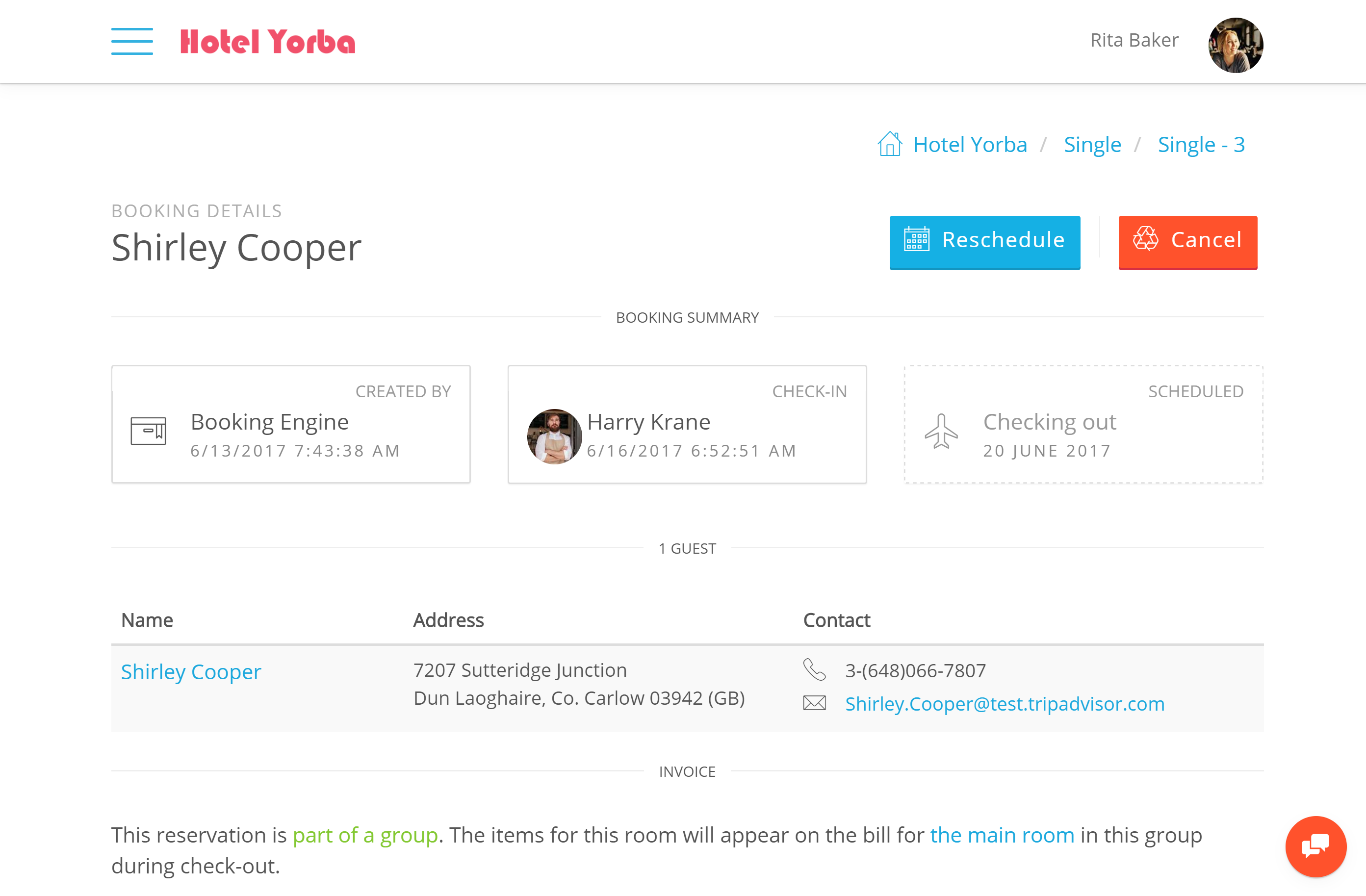Click the home icon in breadcrumb
Screen dimensions: 1366x896
point(890,144)
